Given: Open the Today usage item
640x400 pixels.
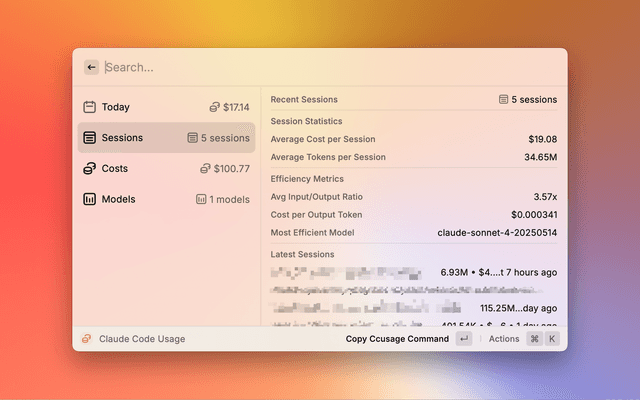Looking at the screenshot, I should pos(166,107).
